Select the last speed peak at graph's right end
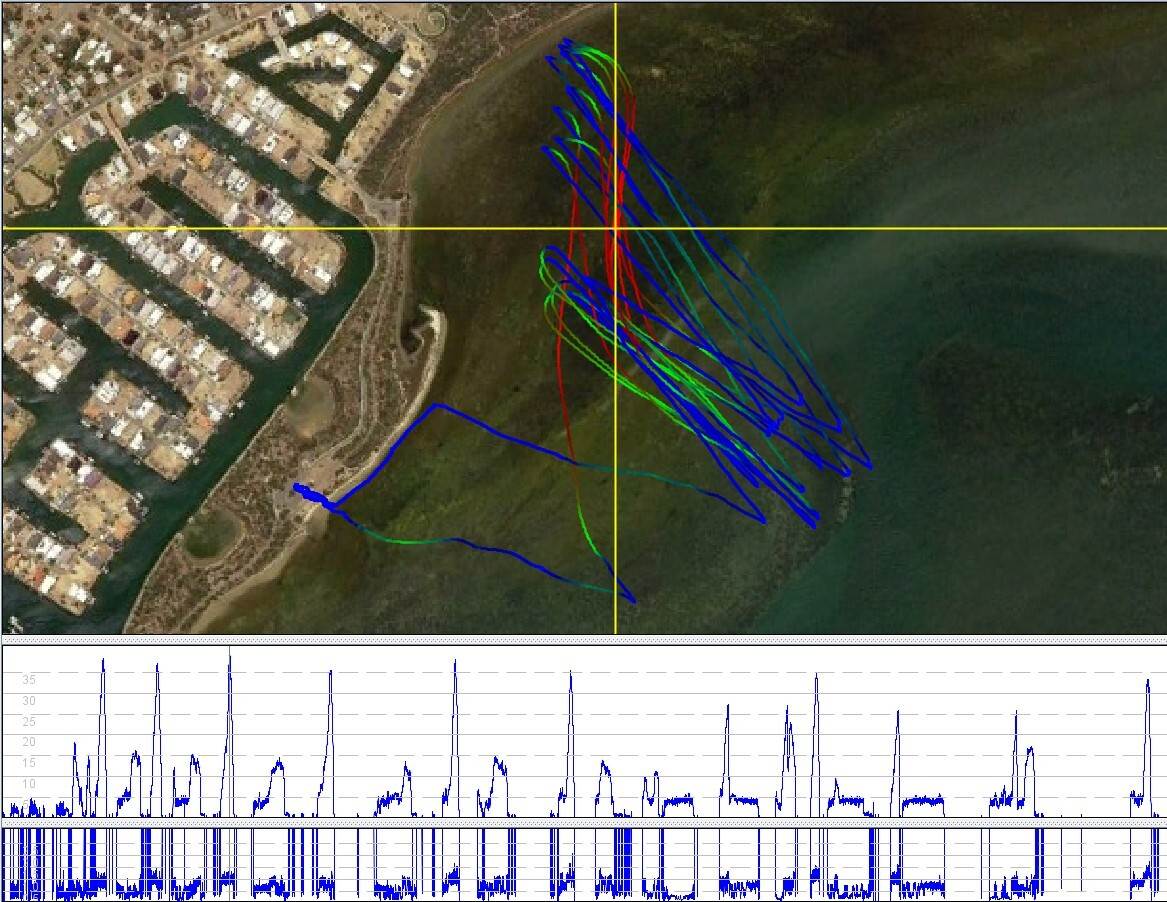The height and width of the screenshot is (902, 1167). 1148,684
